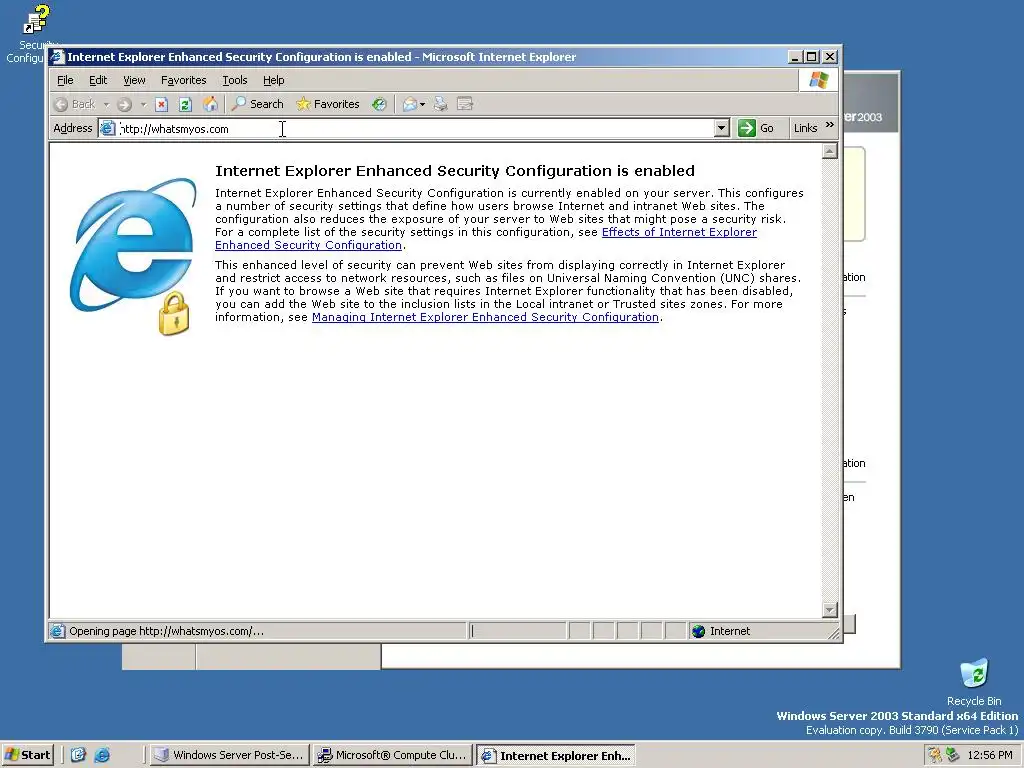Click the IE title bar system icon

coord(58,57)
